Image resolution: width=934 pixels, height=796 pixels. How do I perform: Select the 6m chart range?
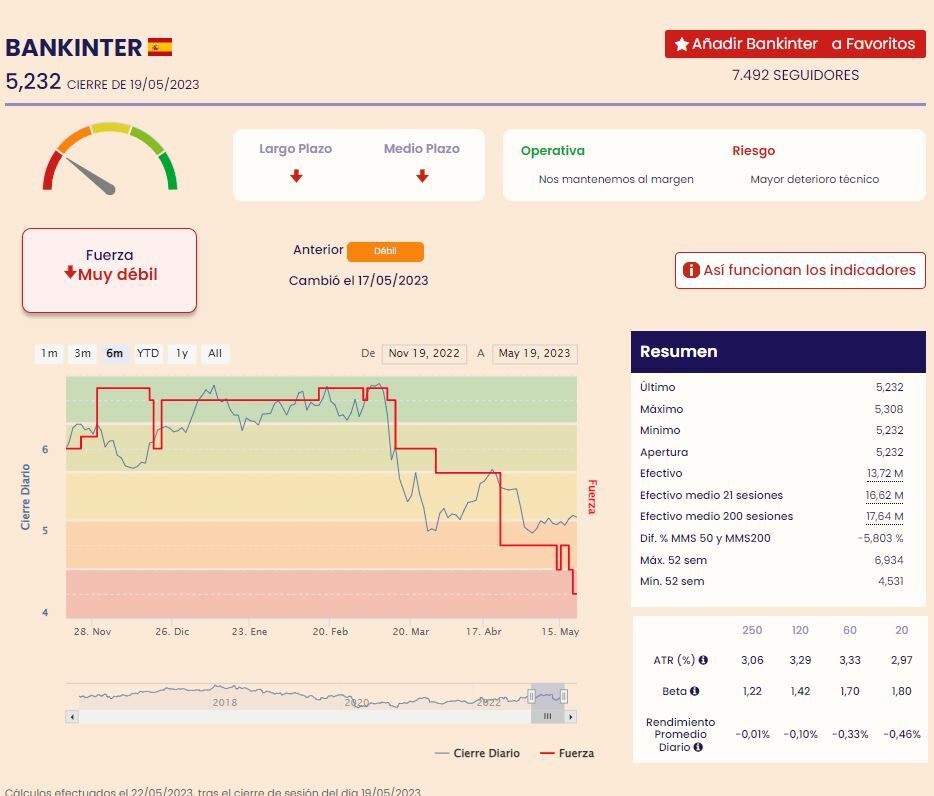[x=114, y=353]
